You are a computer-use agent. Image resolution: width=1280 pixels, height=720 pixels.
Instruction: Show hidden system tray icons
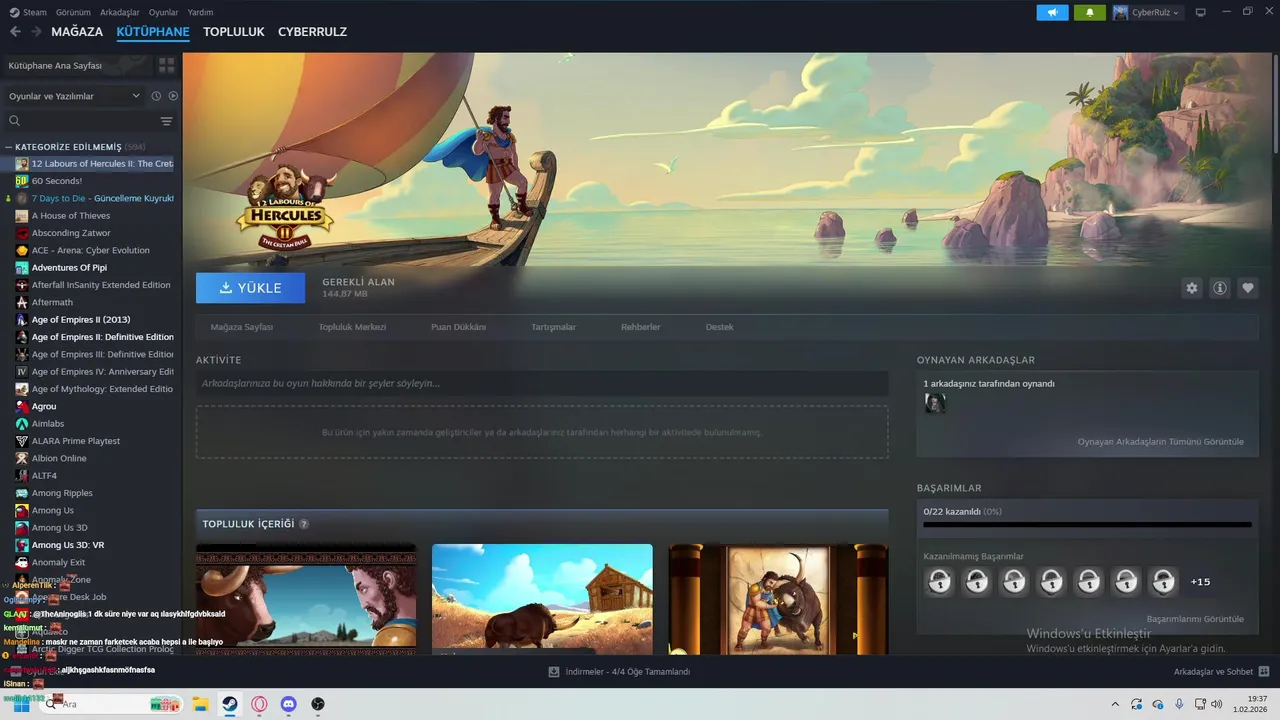1115,704
